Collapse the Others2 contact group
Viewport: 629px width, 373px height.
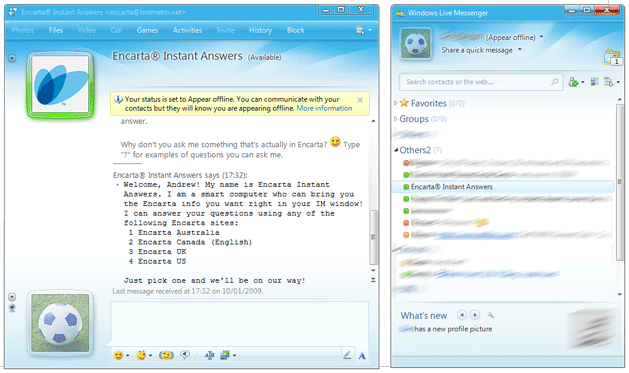[396, 150]
